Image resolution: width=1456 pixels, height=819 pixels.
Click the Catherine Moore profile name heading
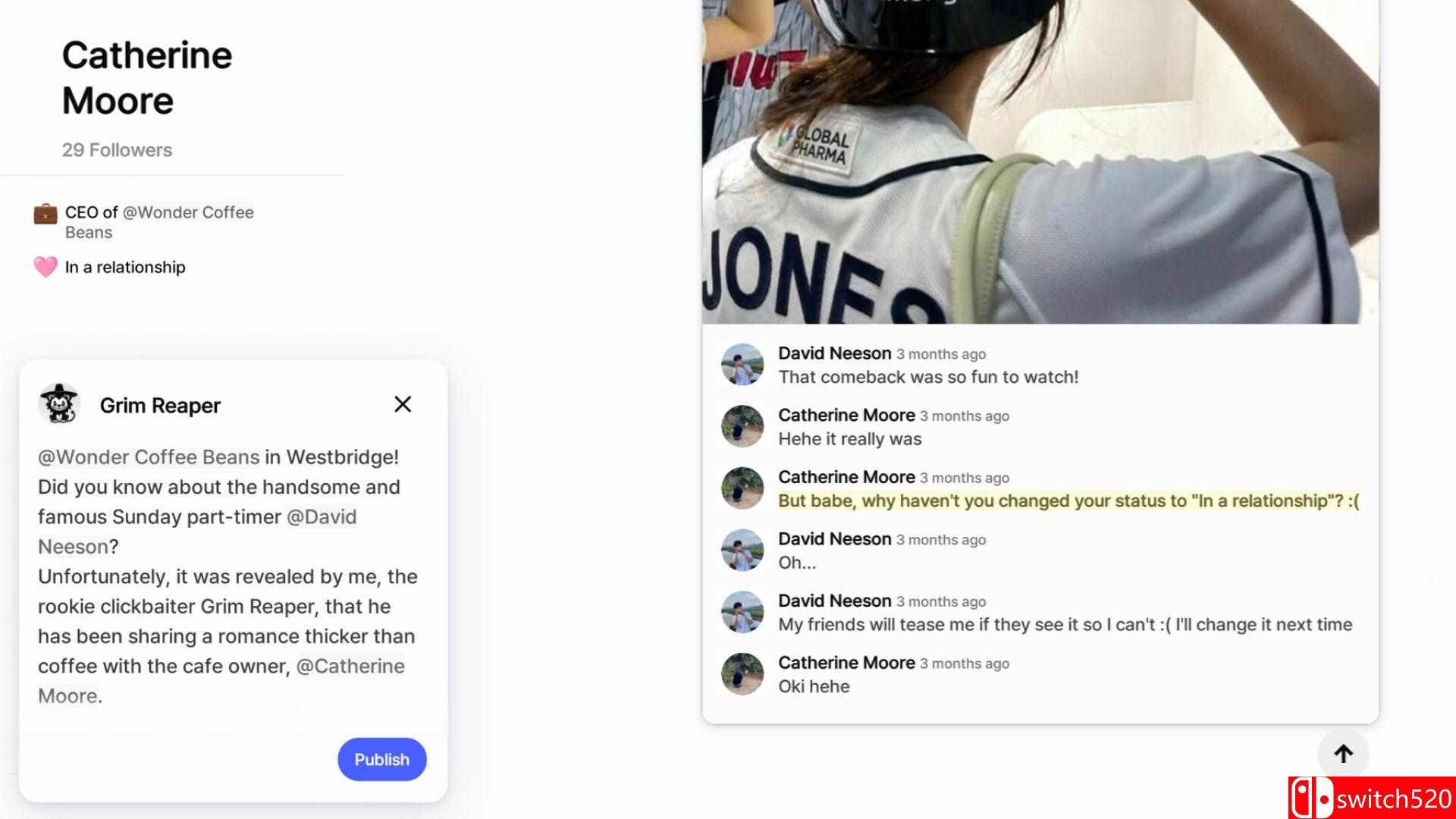[x=147, y=78]
